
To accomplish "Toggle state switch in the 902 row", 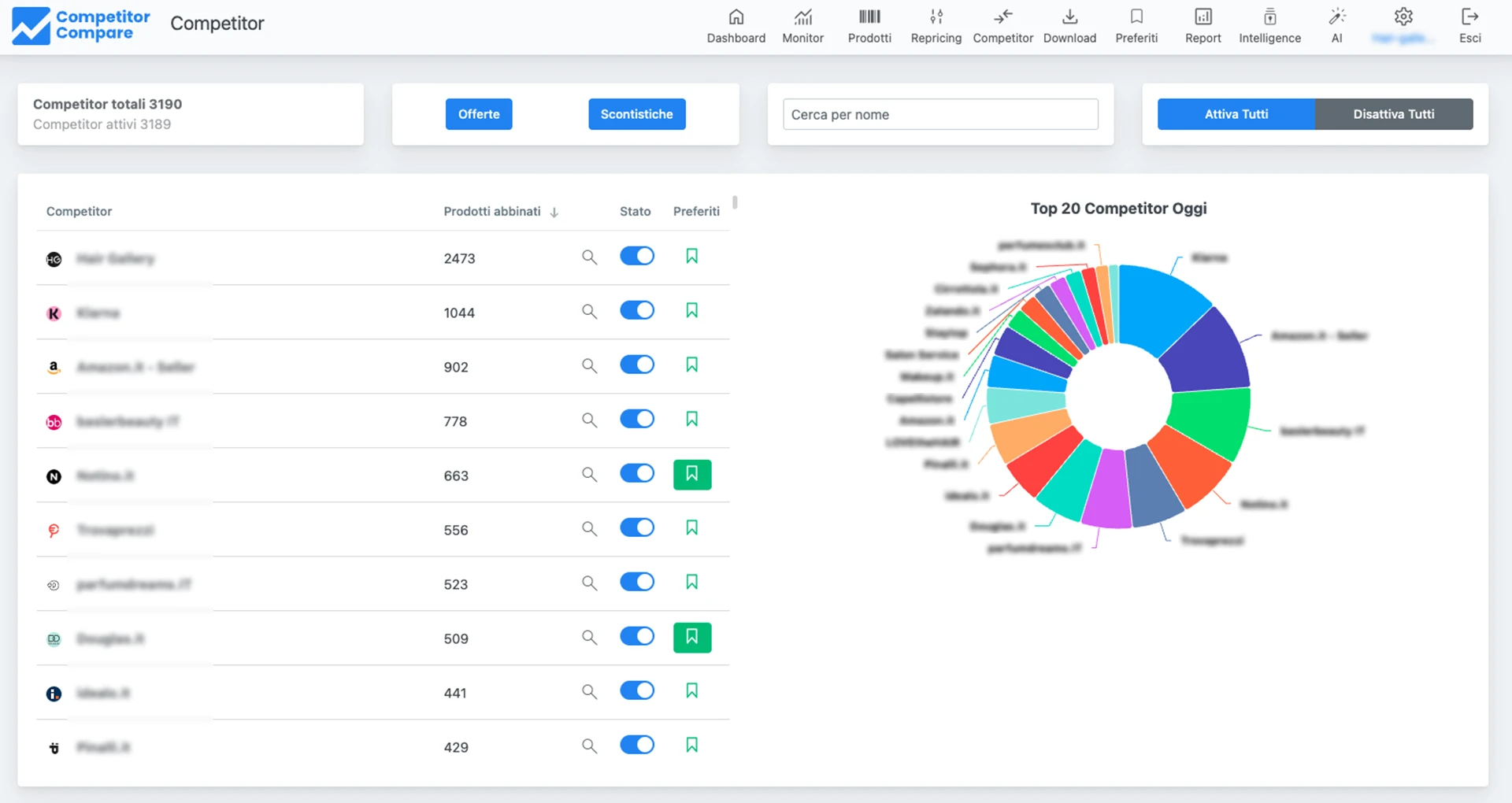I will pos(637,365).
